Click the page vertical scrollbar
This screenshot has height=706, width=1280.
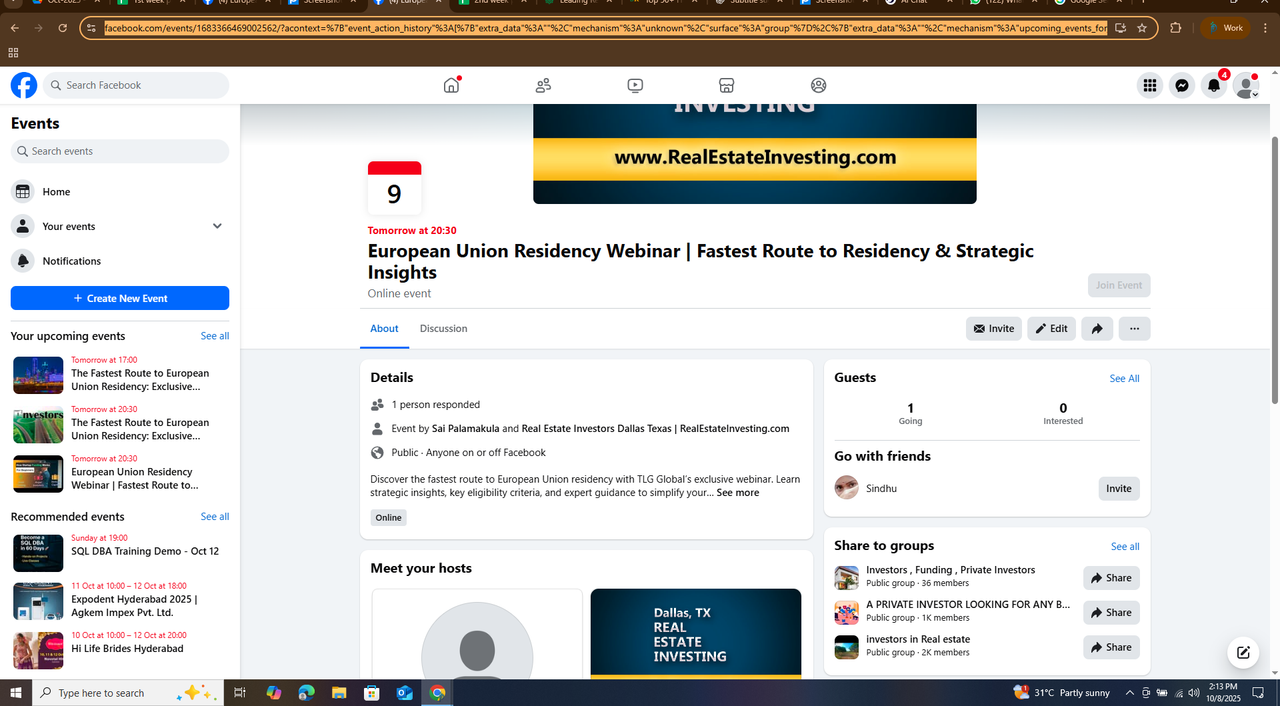click(1274, 270)
